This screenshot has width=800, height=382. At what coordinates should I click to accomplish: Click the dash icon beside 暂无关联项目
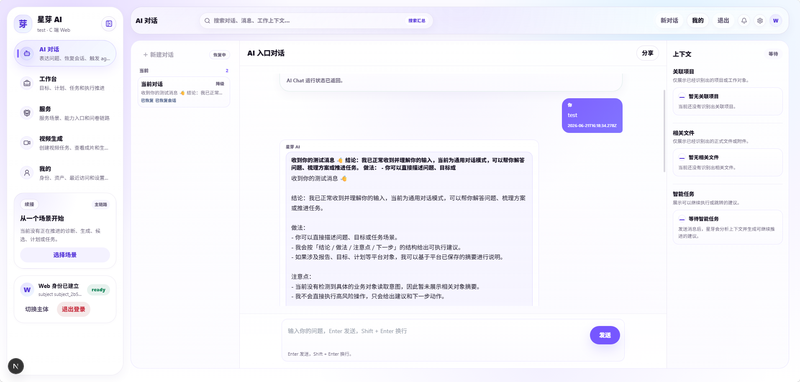(682, 96)
